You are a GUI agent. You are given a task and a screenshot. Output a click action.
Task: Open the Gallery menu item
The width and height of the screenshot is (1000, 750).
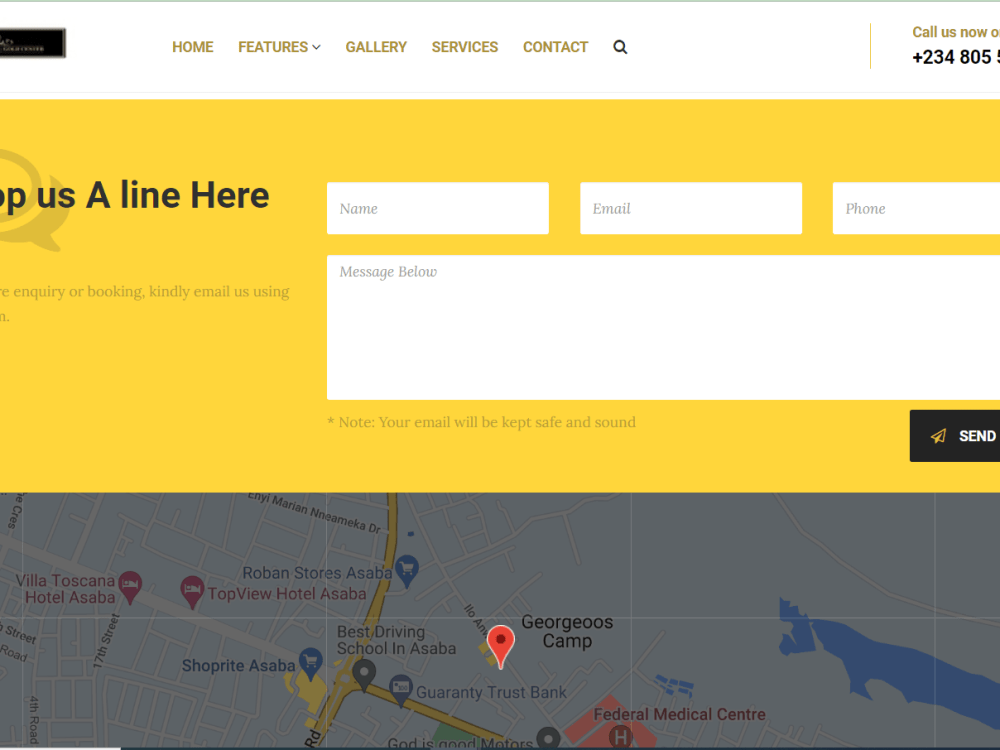point(376,47)
